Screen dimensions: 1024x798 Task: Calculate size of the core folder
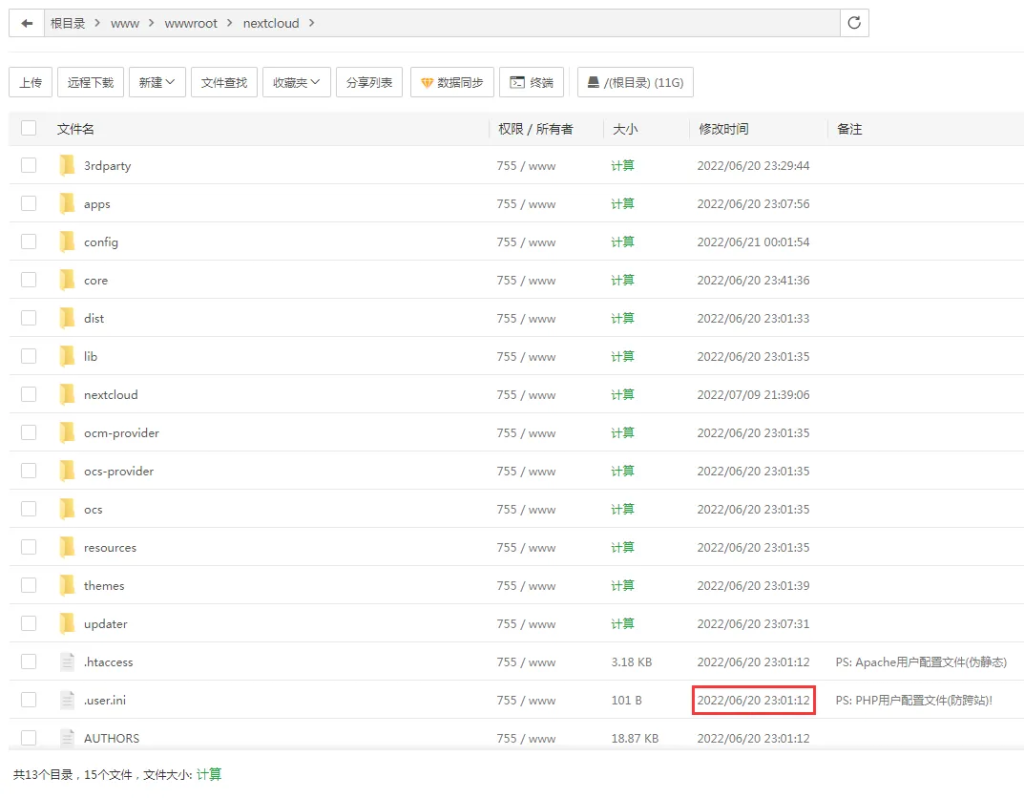tap(622, 280)
